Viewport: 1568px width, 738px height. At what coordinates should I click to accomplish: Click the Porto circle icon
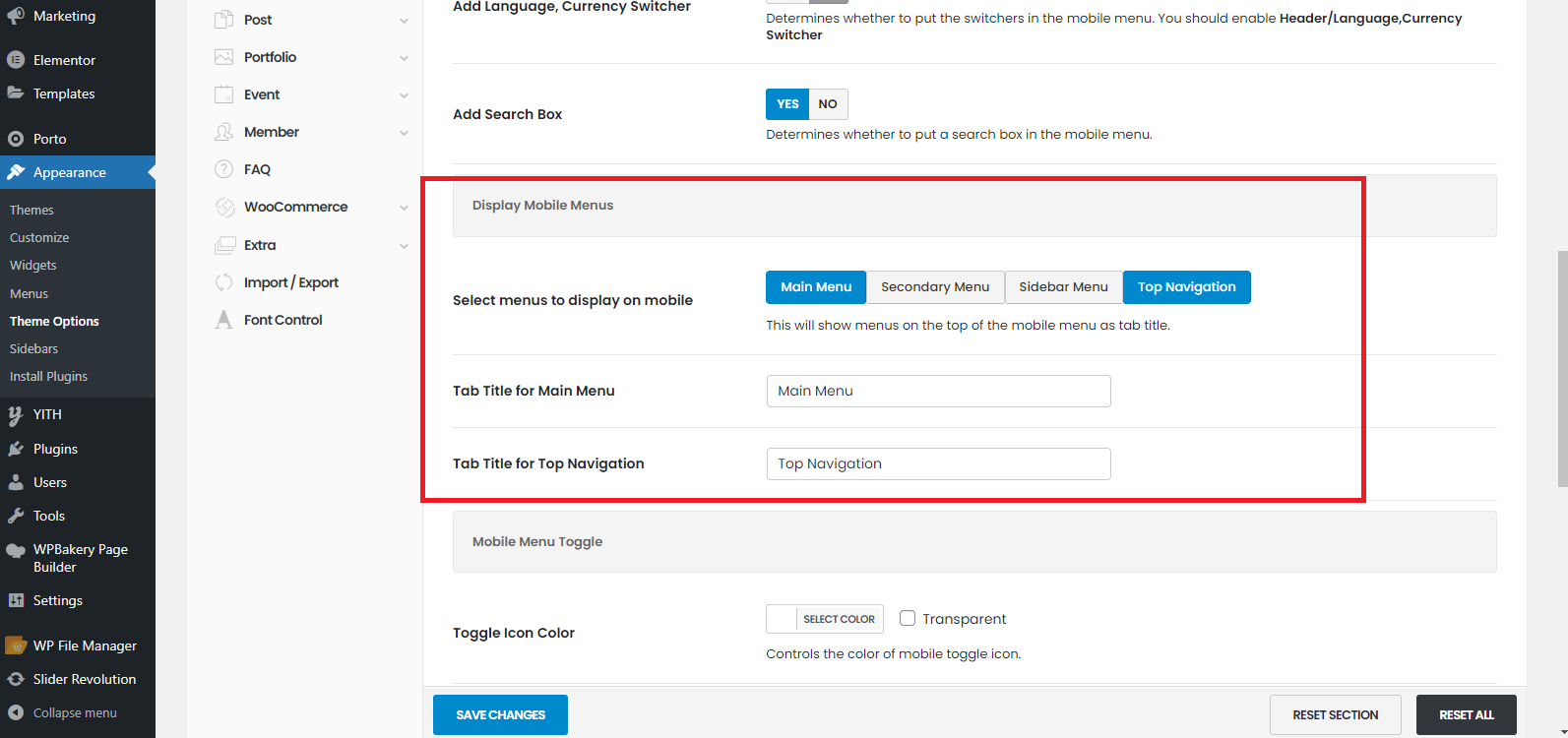coord(16,139)
